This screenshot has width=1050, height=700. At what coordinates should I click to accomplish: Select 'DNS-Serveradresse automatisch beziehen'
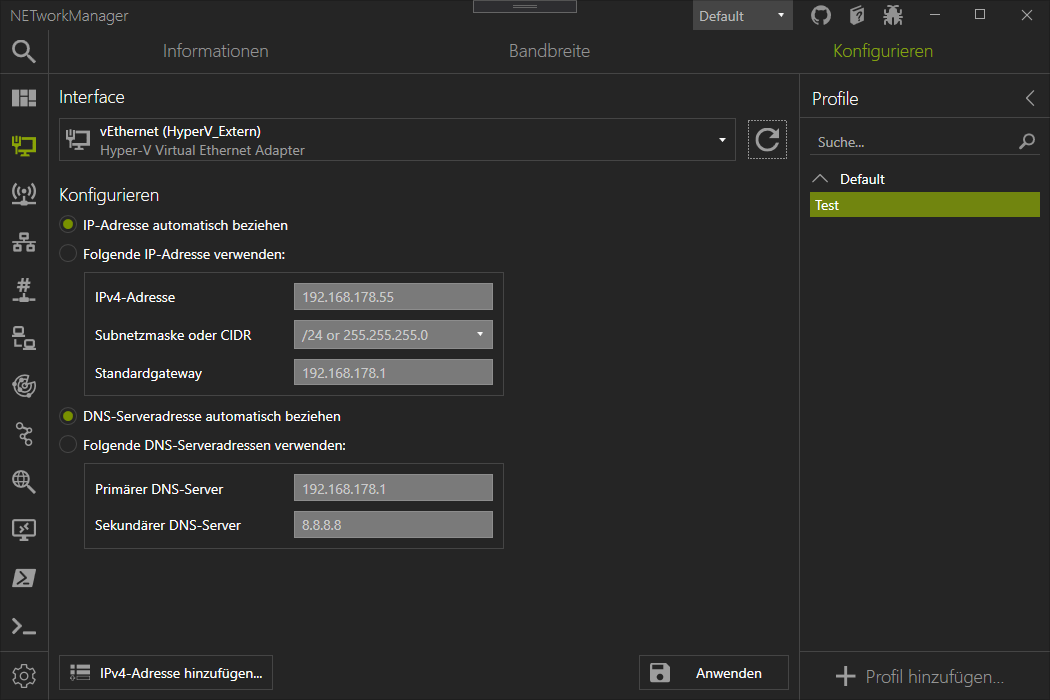click(67, 415)
